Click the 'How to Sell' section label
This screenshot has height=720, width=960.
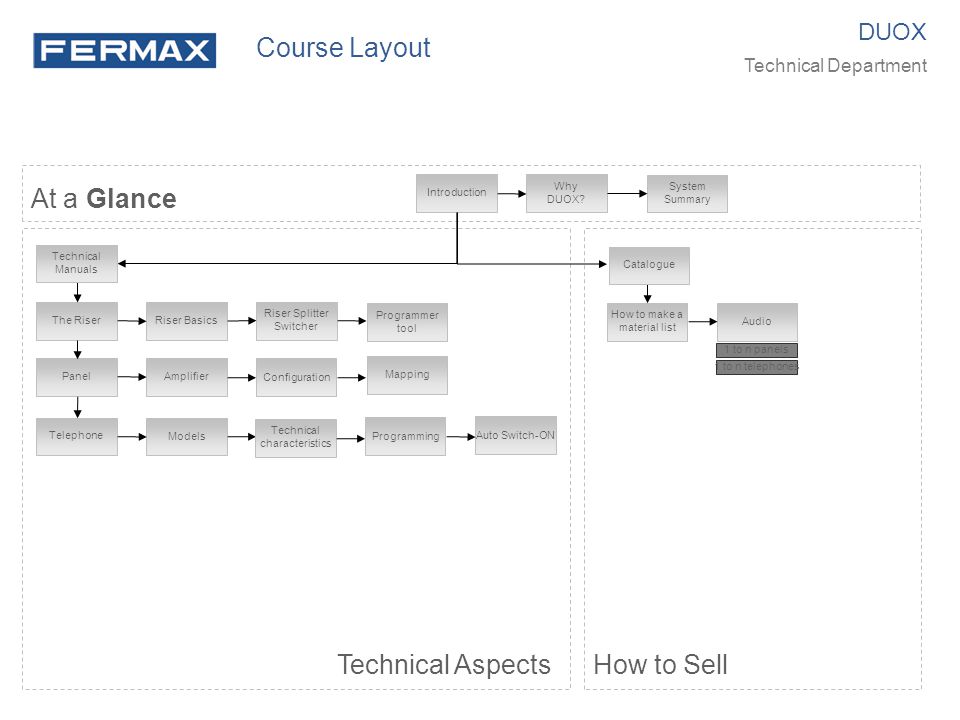[x=661, y=665]
